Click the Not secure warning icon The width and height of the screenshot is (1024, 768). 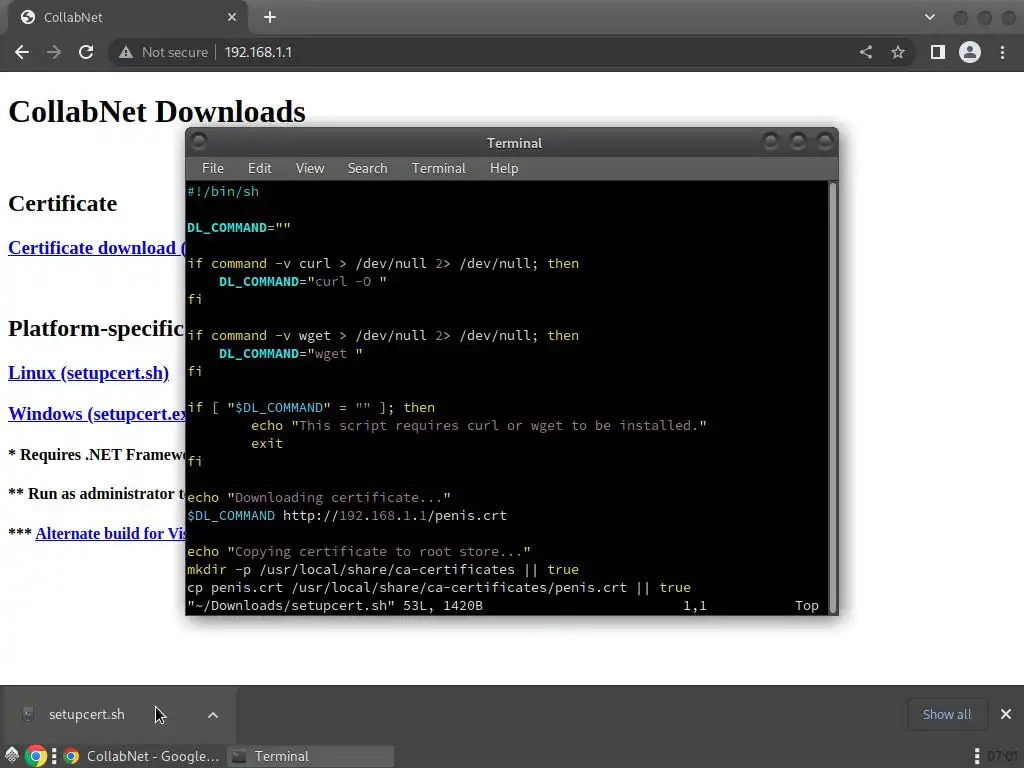pyautogui.click(x=126, y=52)
